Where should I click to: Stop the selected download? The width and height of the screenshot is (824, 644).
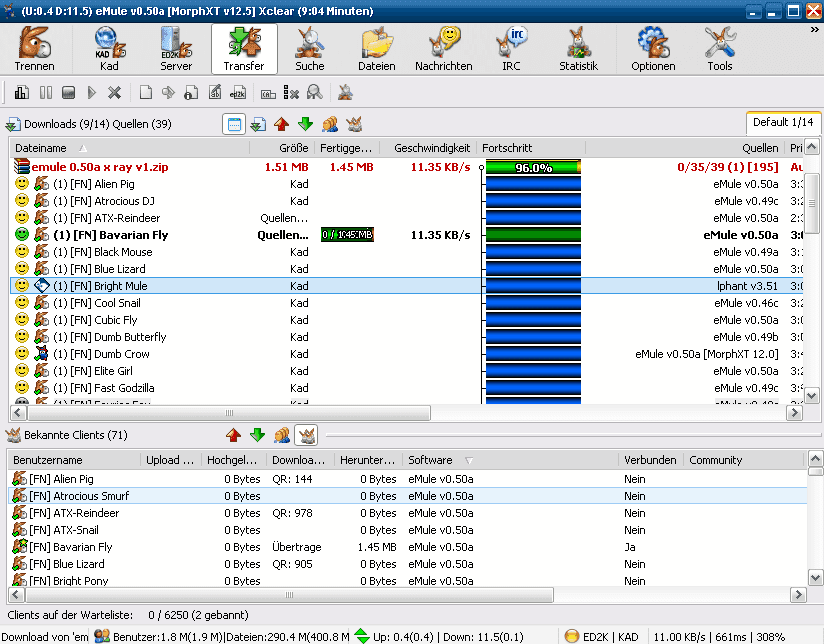pyautogui.click(x=68, y=93)
